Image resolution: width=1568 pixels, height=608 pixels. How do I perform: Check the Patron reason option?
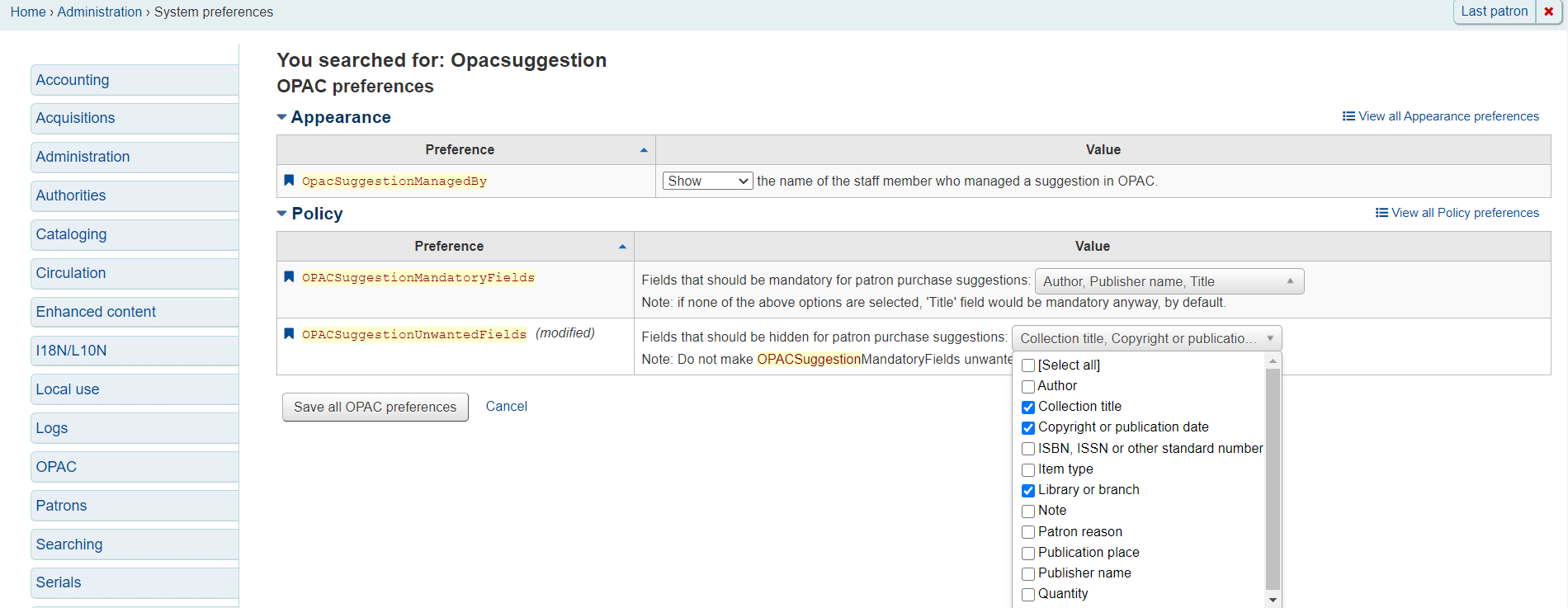point(1028,532)
